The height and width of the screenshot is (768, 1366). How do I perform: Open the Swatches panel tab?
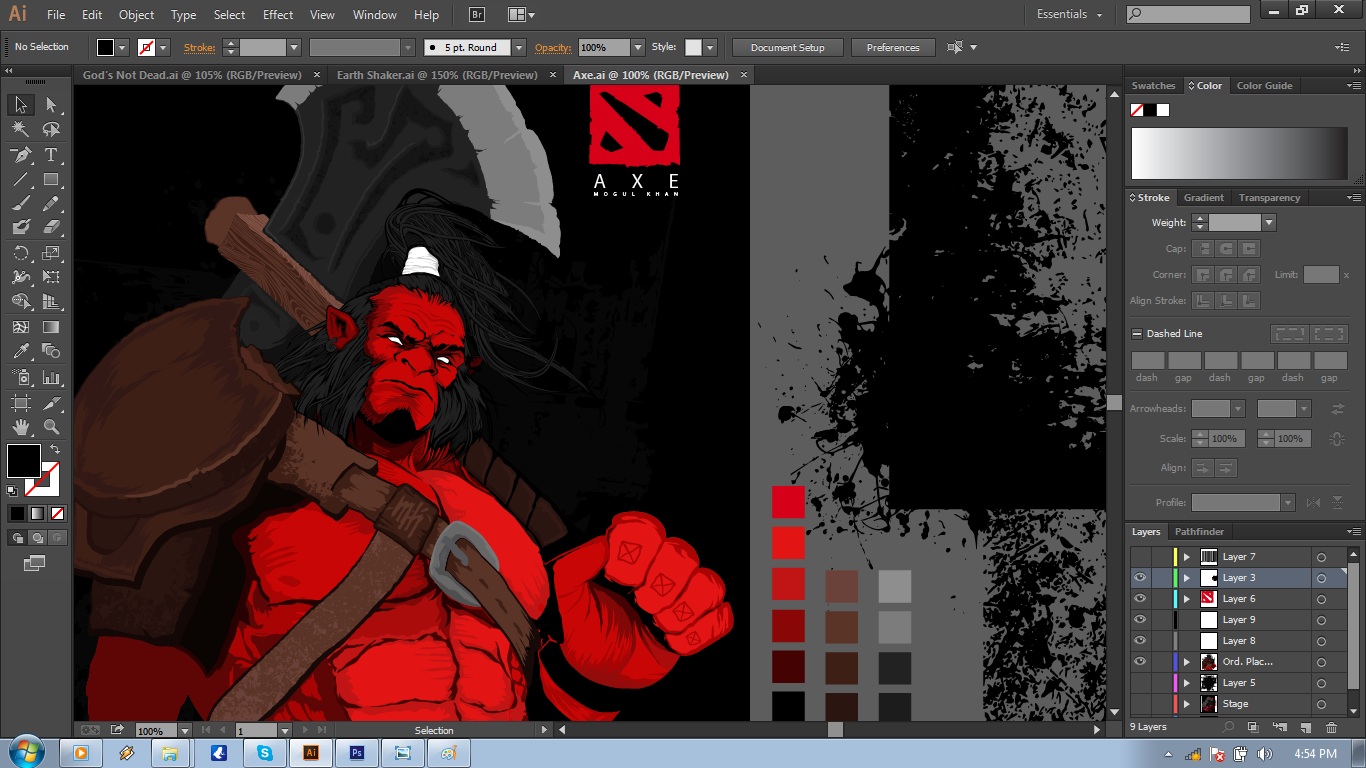[x=1153, y=86]
